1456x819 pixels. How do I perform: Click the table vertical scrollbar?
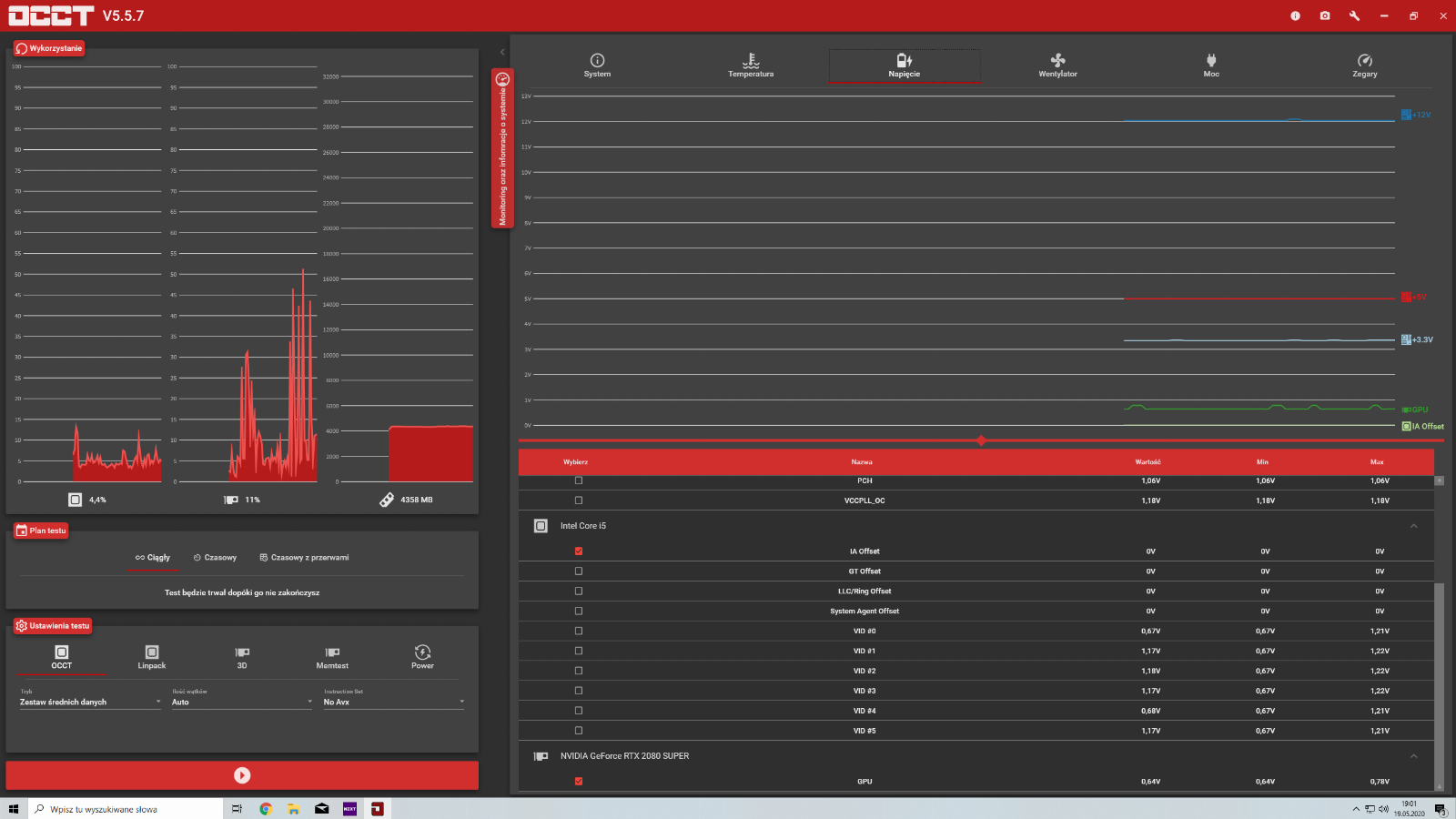(x=1439, y=682)
